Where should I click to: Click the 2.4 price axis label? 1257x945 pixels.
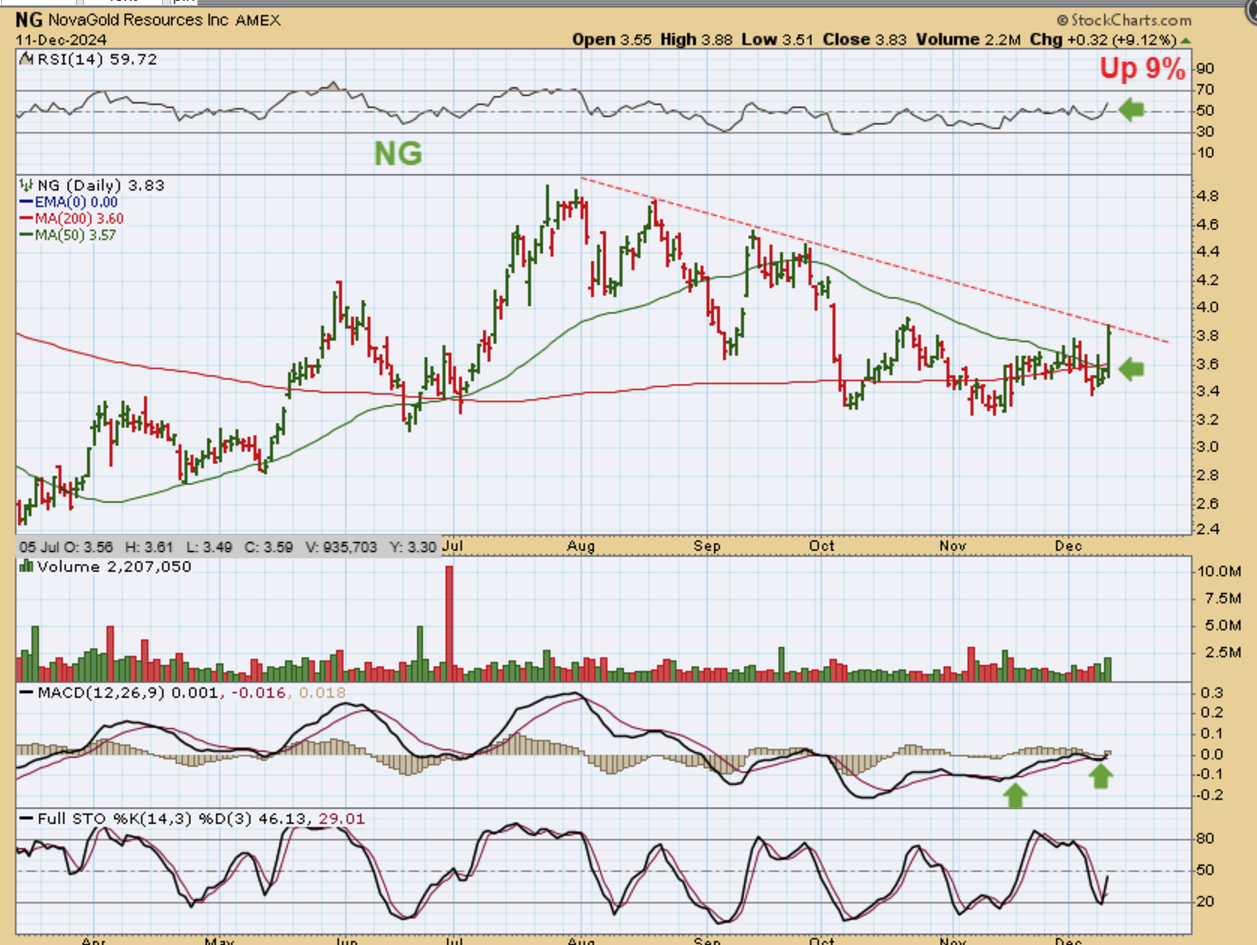pos(1208,529)
